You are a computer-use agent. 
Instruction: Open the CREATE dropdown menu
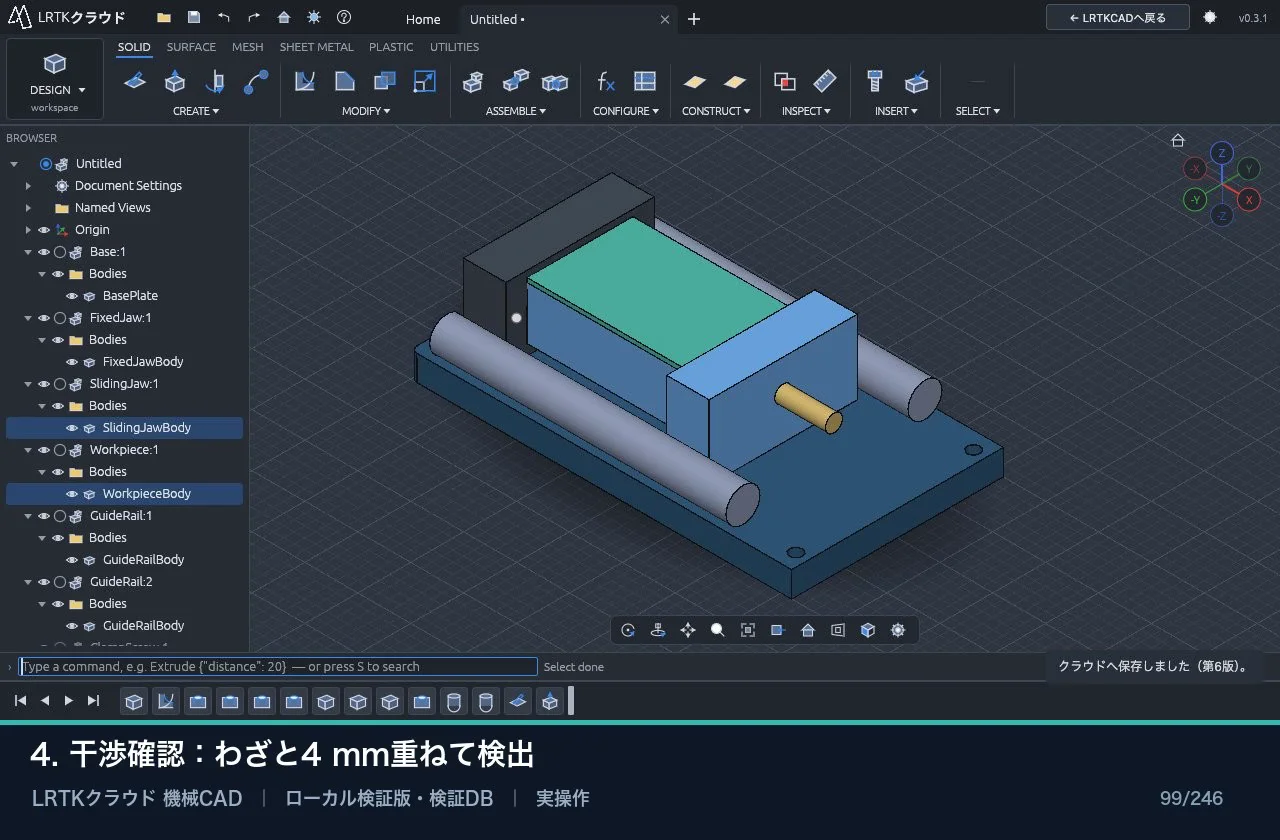tap(196, 111)
